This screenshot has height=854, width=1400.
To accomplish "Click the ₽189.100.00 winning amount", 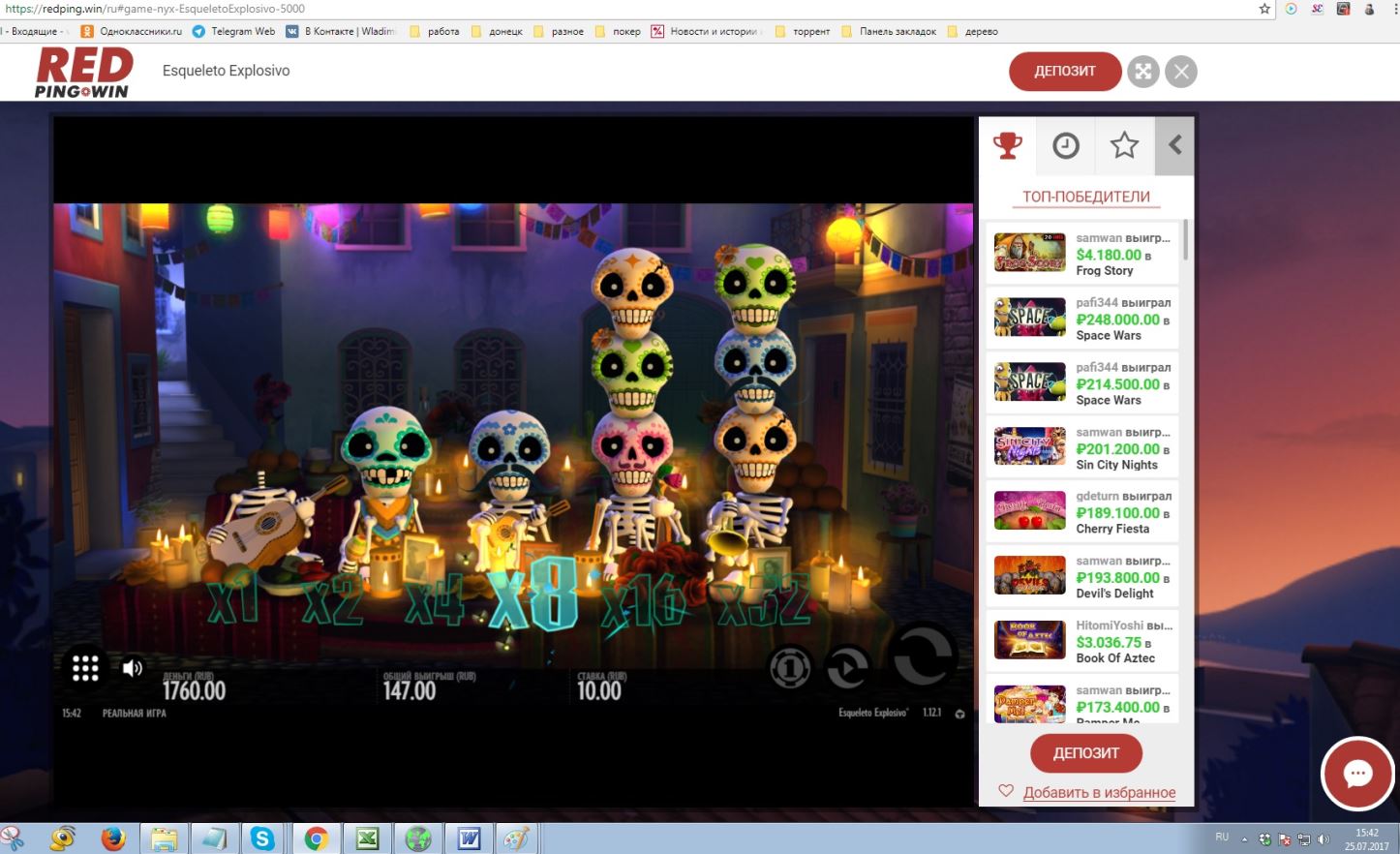I will (x=1117, y=513).
